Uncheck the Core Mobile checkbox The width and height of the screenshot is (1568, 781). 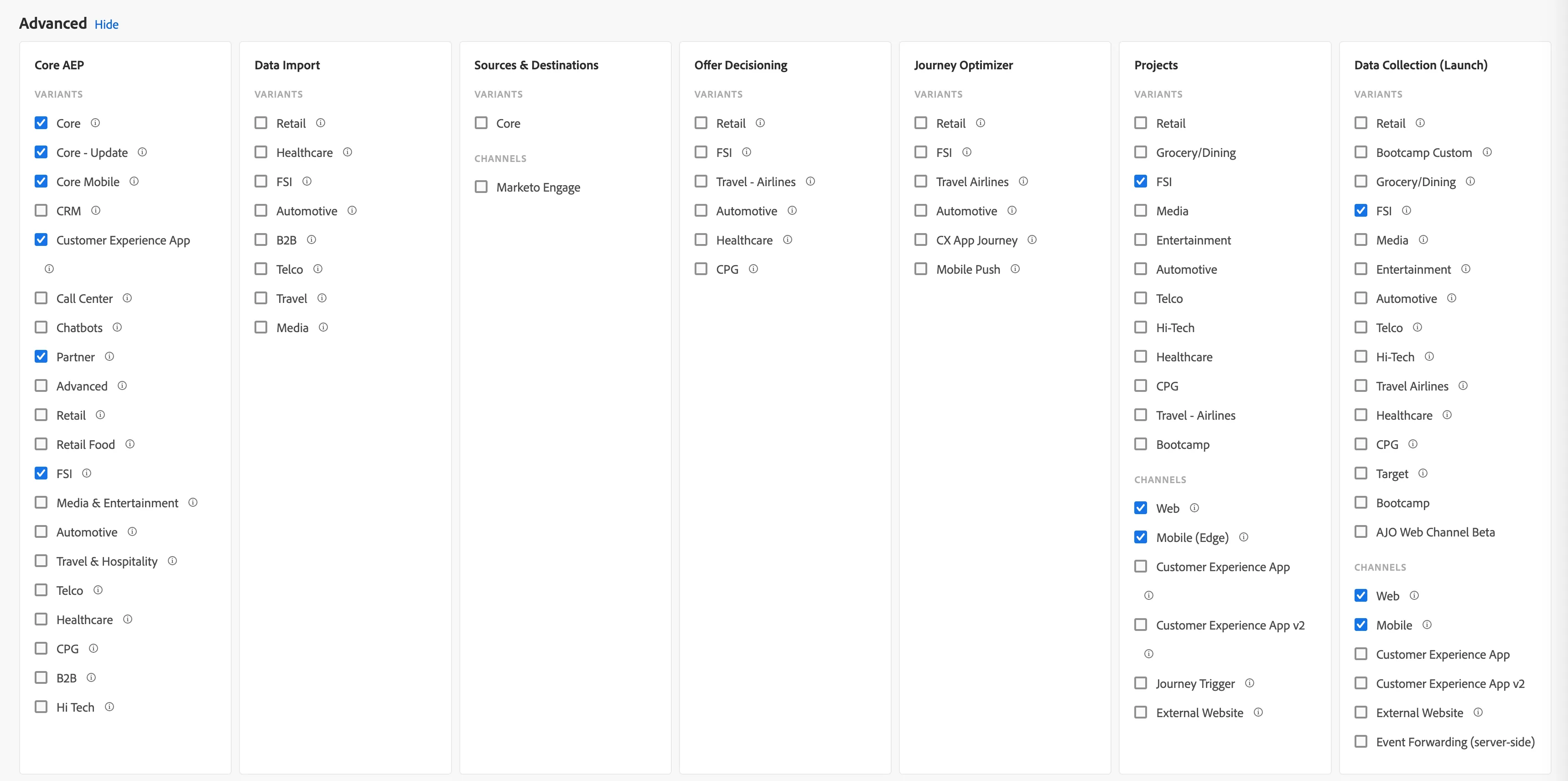click(41, 182)
